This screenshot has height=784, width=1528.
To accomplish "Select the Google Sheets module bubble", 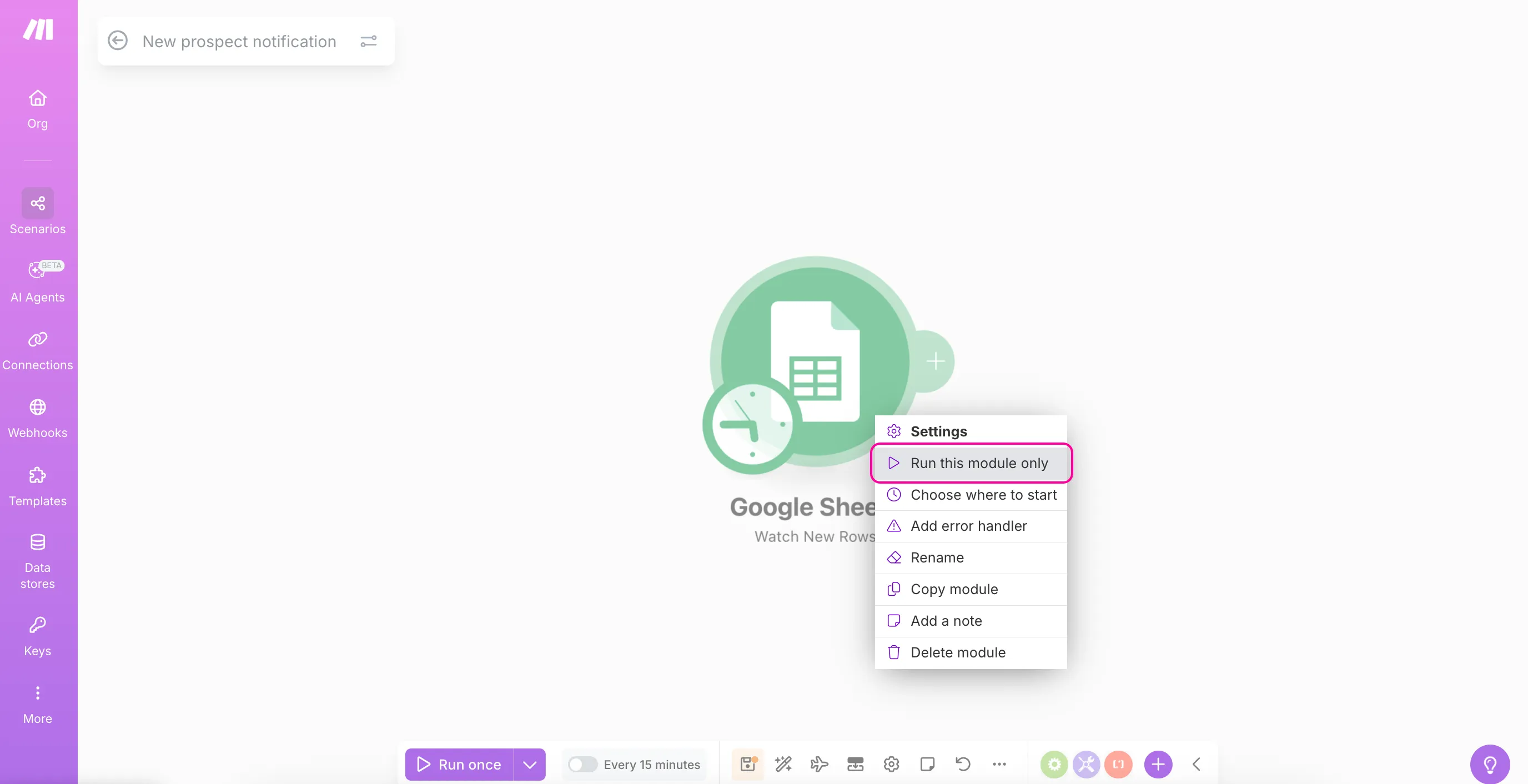I will (815, 360).
